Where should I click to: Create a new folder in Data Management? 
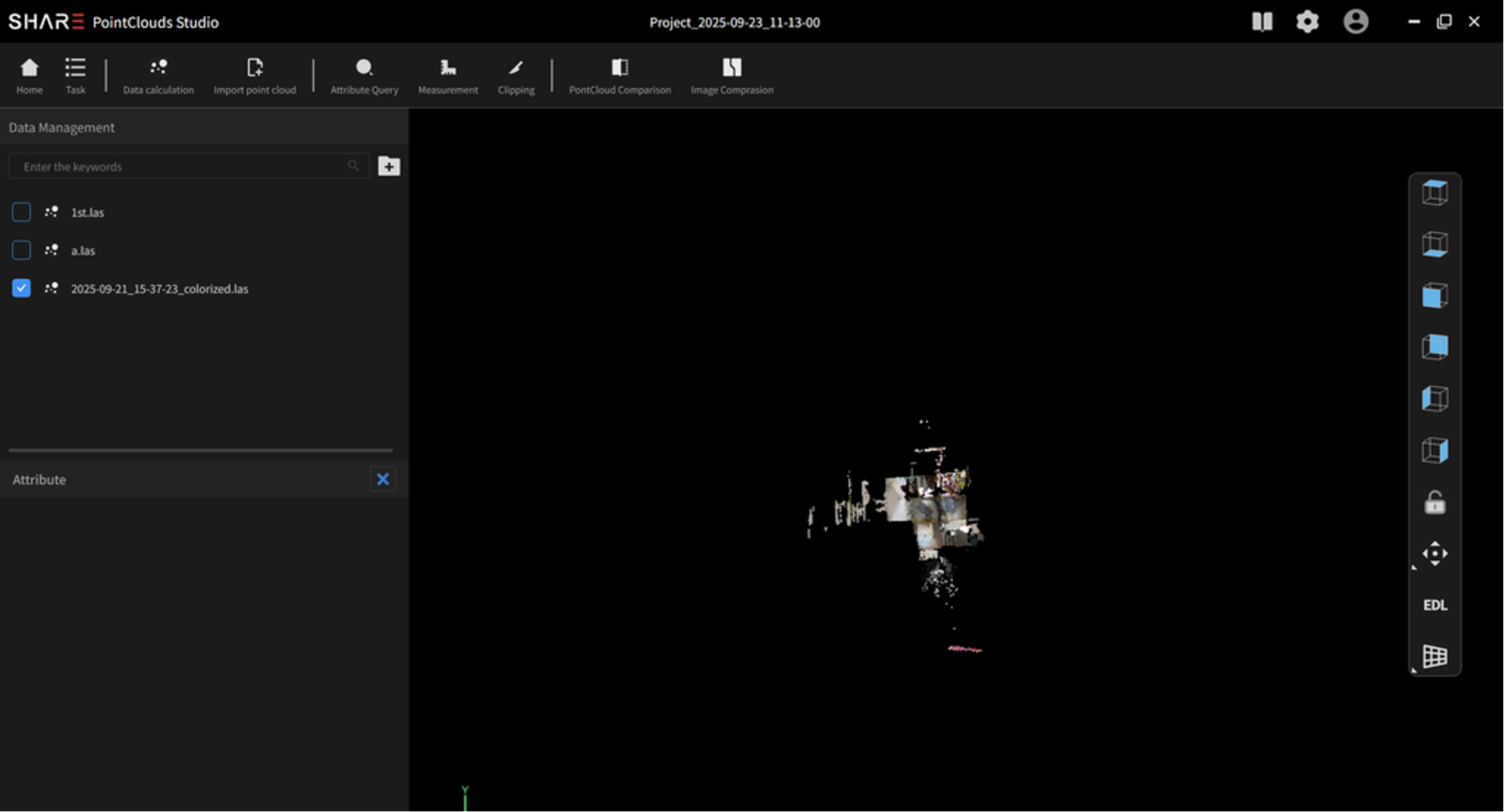point(389,165)
